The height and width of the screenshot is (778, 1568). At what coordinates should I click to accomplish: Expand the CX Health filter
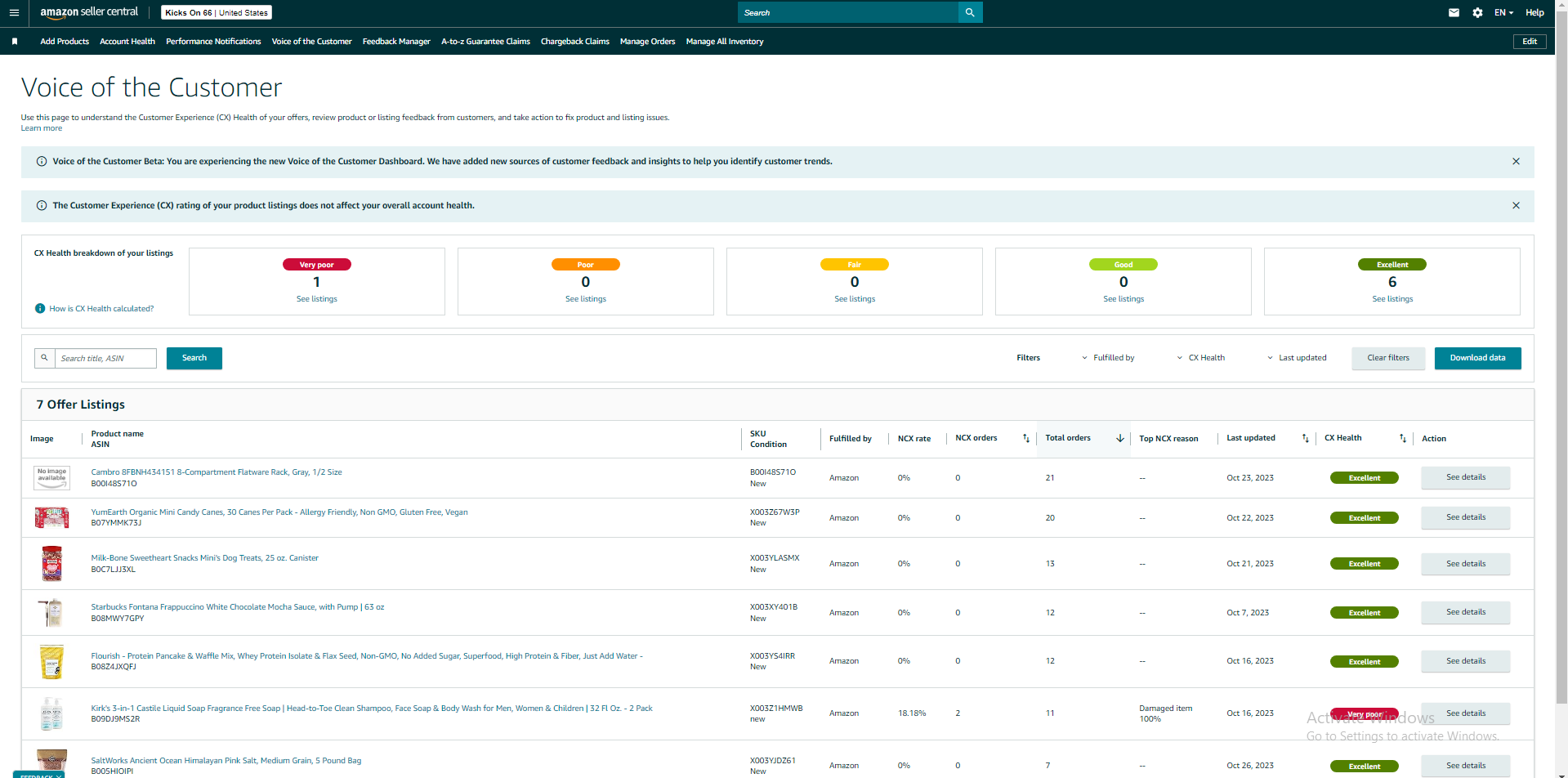click(1201, 358)
